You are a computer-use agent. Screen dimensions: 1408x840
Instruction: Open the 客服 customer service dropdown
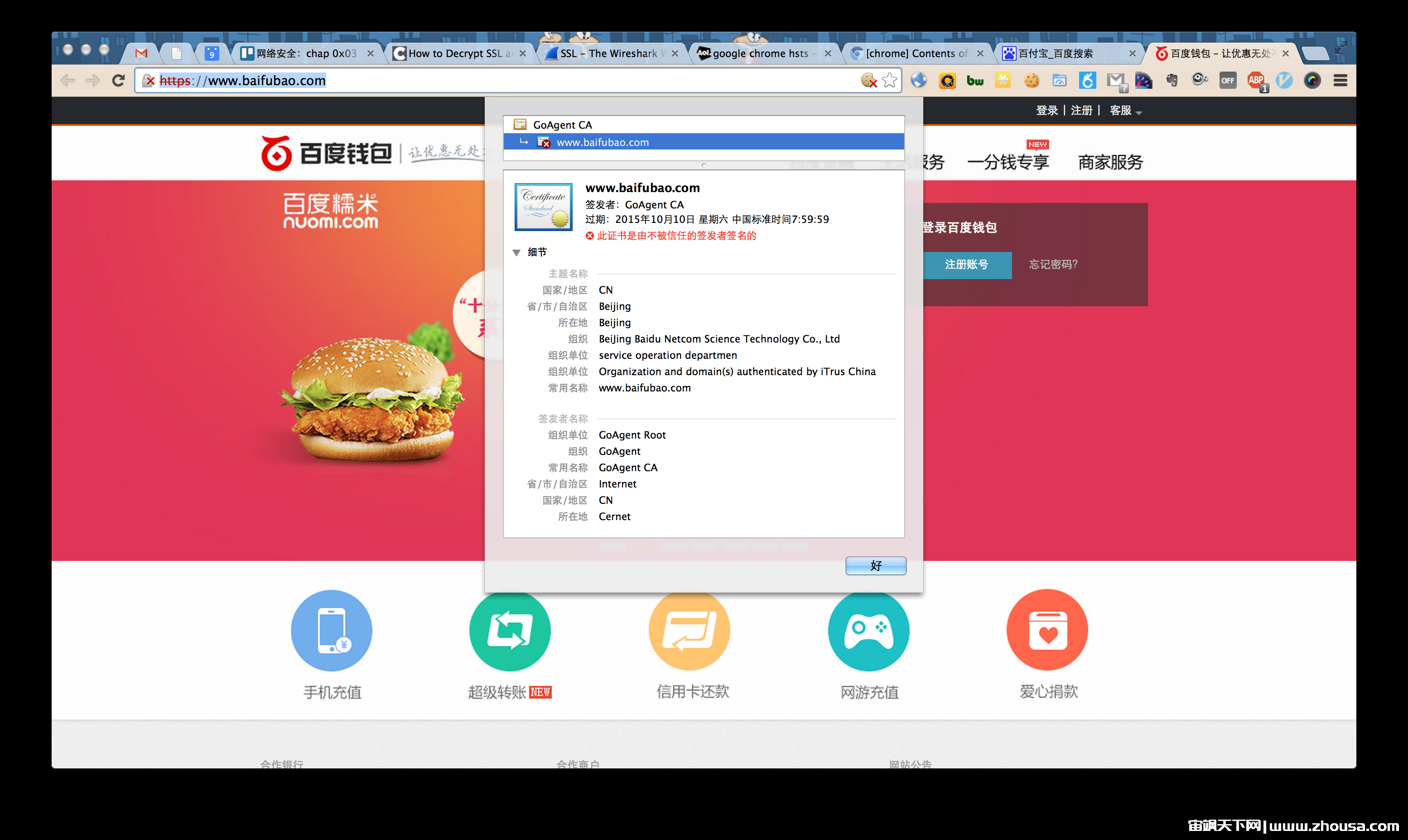tap(1126, 111)
